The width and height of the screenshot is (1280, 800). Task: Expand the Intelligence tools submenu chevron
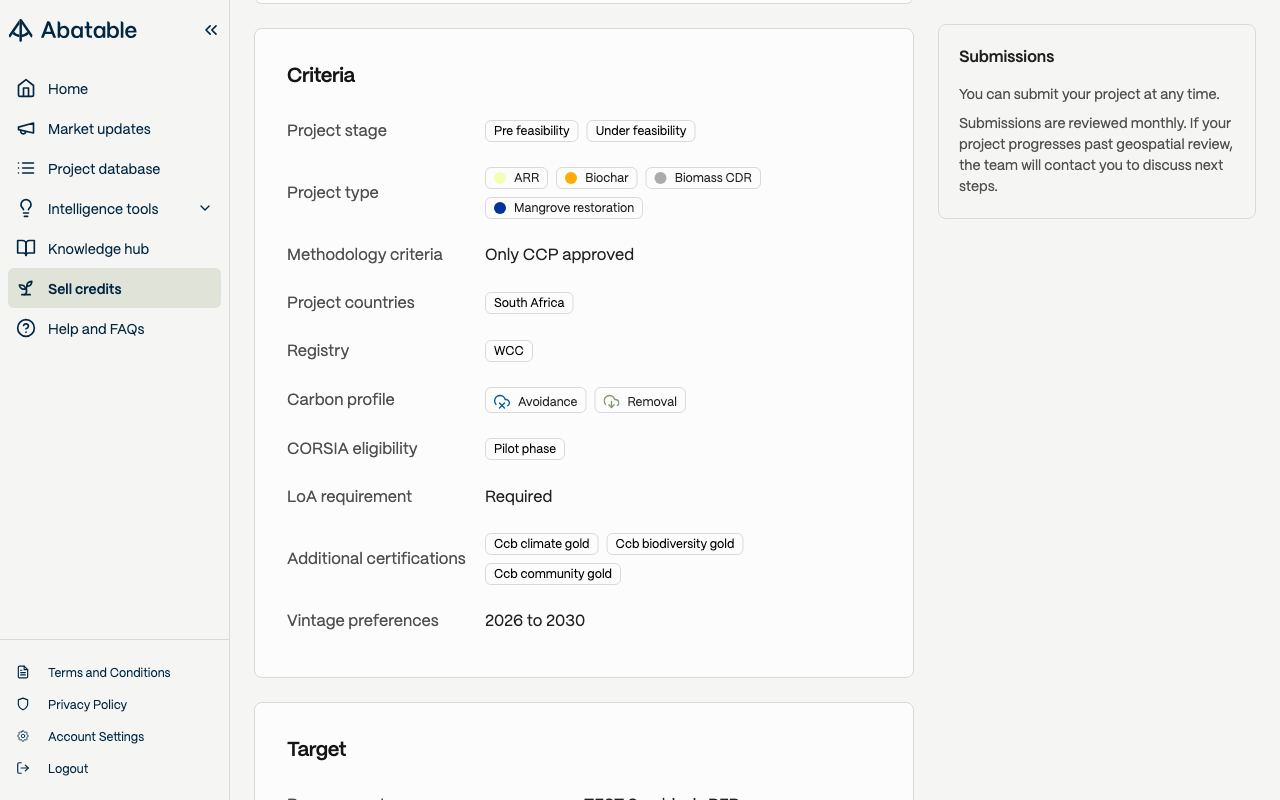pos(205,209)
